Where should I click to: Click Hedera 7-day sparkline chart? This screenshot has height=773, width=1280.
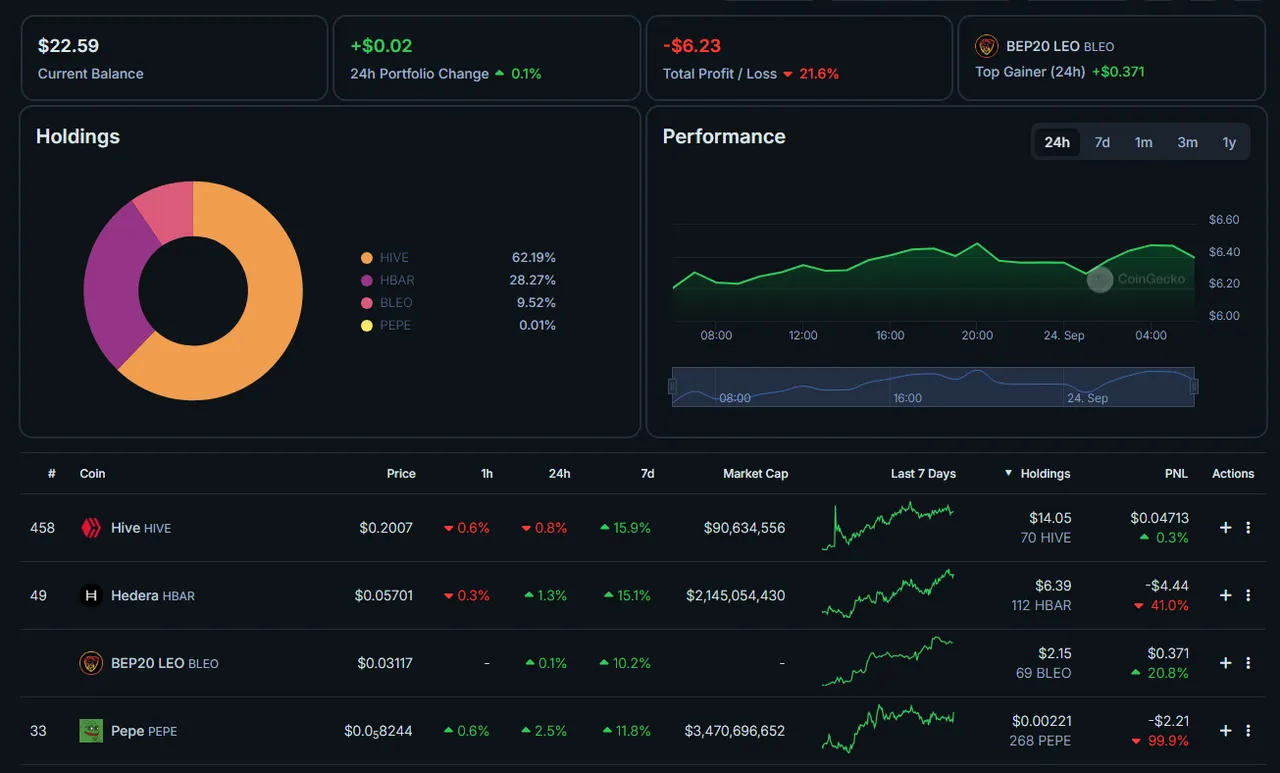coord(888,594)
